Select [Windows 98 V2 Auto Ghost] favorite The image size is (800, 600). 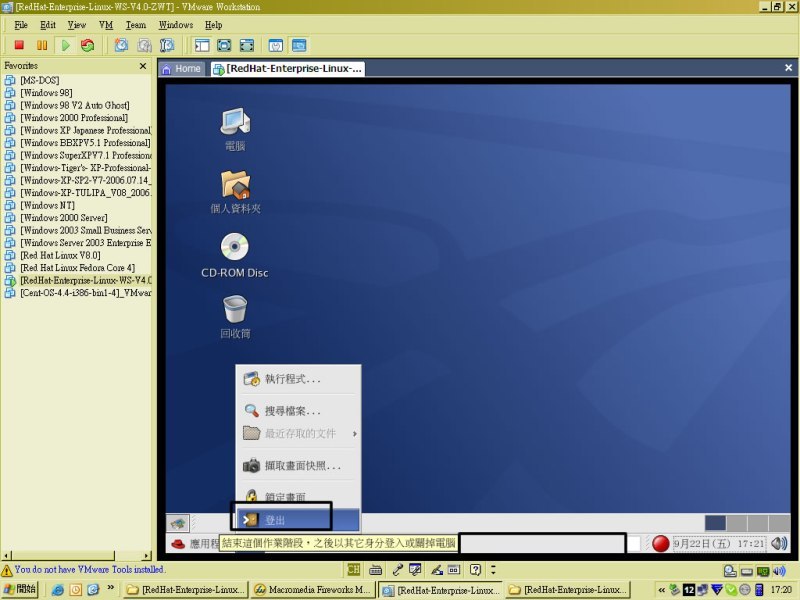(x=75, y=105)
